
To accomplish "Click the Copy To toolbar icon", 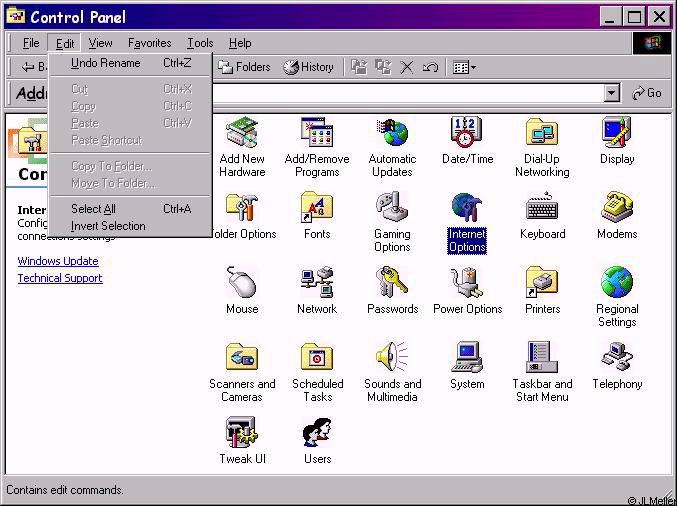I will (x=383, y=67).
